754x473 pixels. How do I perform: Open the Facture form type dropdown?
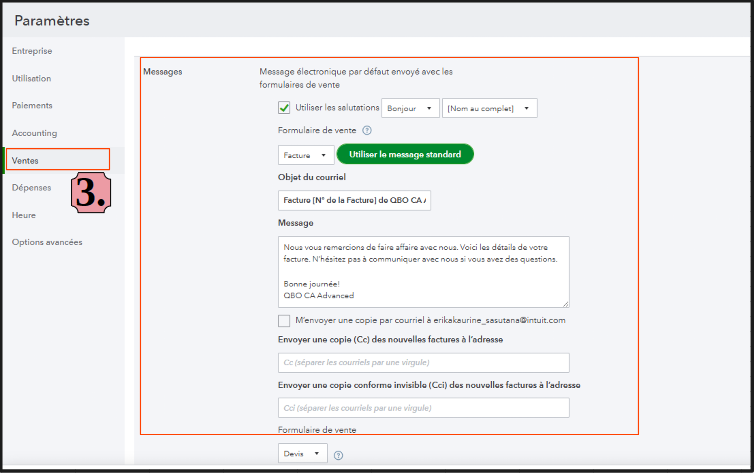306,155
